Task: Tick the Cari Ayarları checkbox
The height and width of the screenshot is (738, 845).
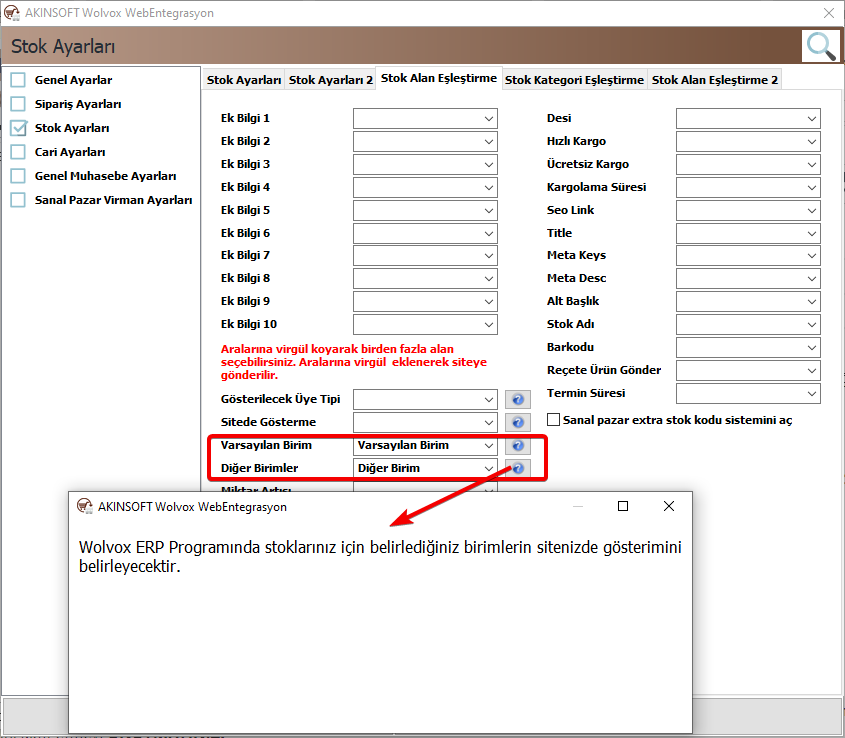Action: click(x=18, y=151)
